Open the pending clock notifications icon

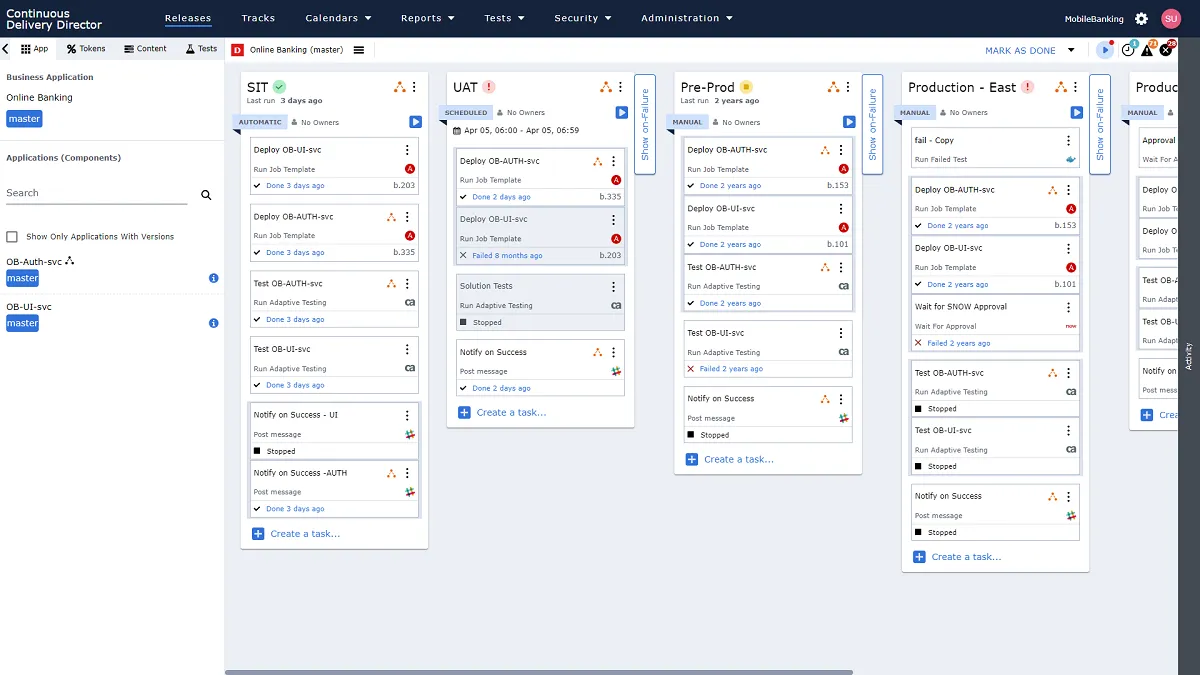1129,49
